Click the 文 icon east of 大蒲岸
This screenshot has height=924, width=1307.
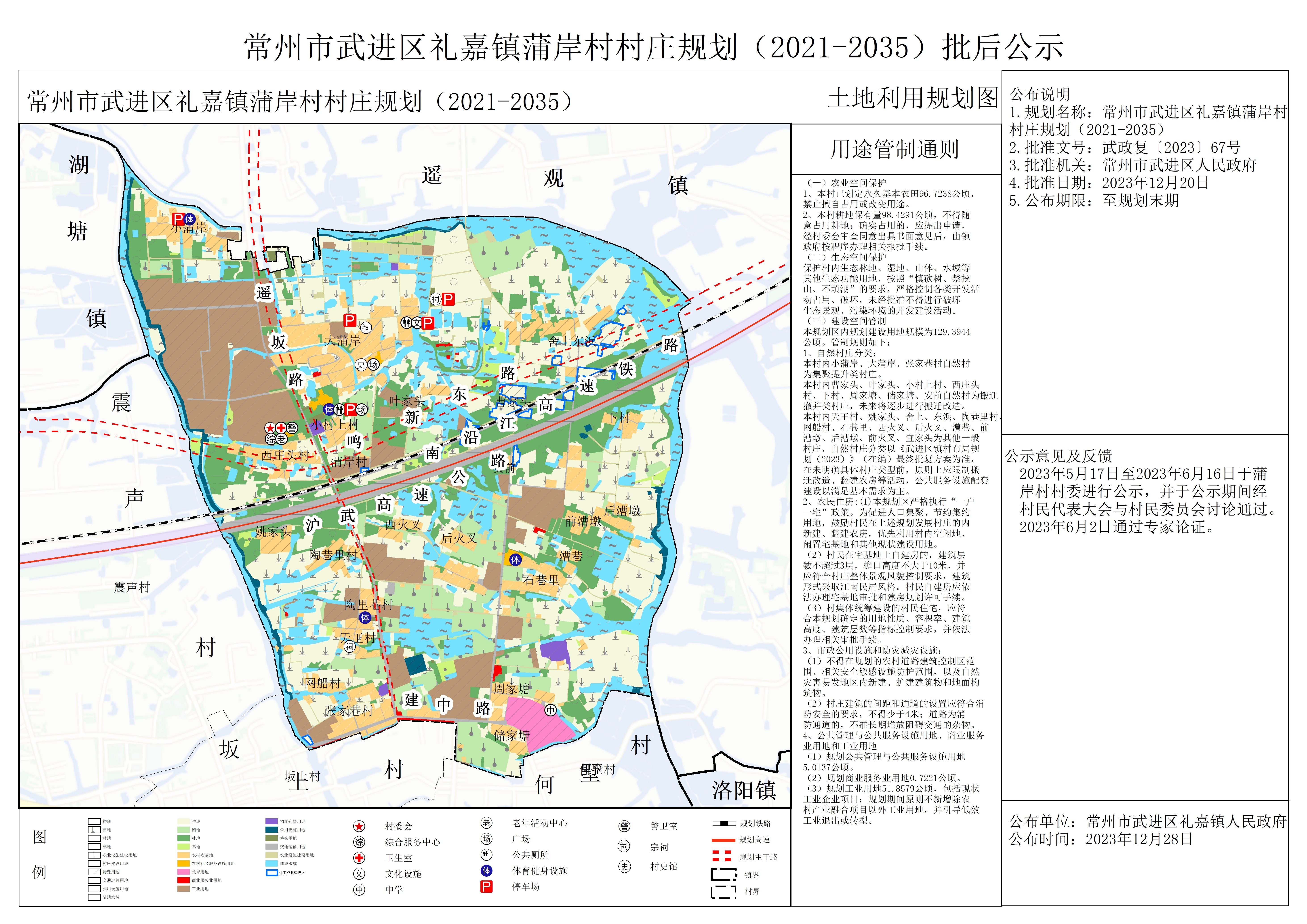(x=417, y=323)
